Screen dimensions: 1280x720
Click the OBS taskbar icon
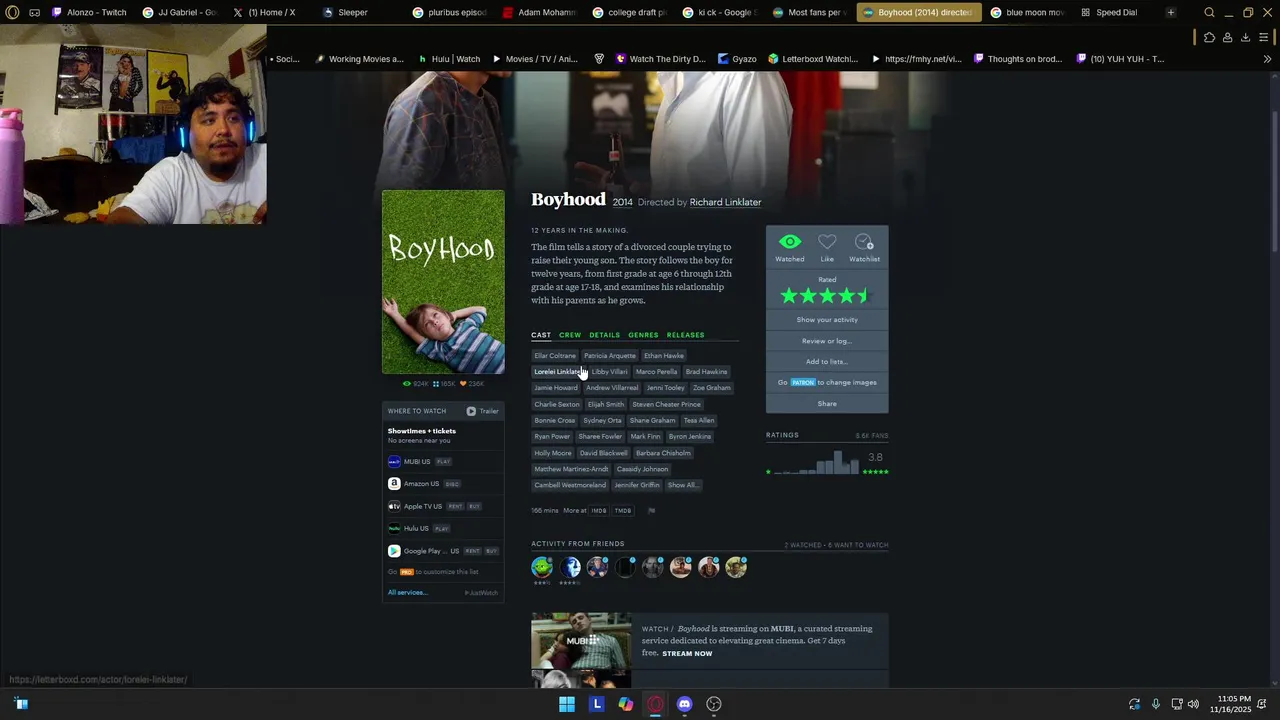click(714, 704)
